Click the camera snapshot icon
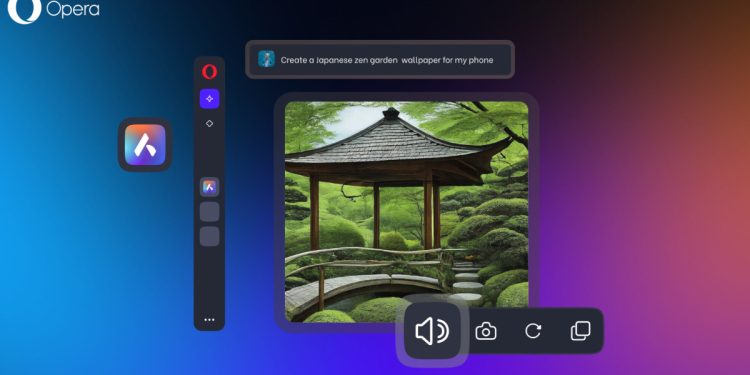 coord(485,331)
